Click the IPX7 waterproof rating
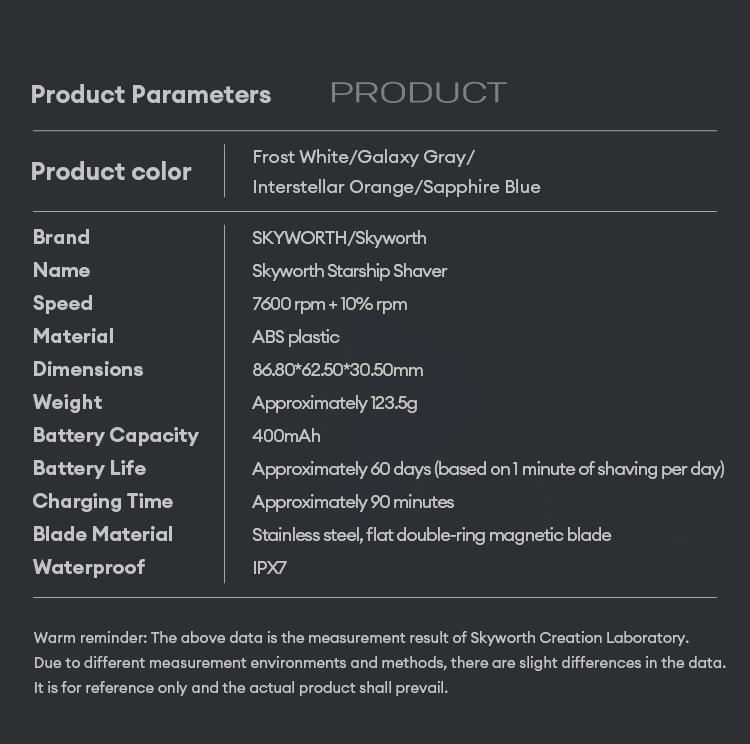750x744 pixels. pyautogui.click(x=270, y=568)
